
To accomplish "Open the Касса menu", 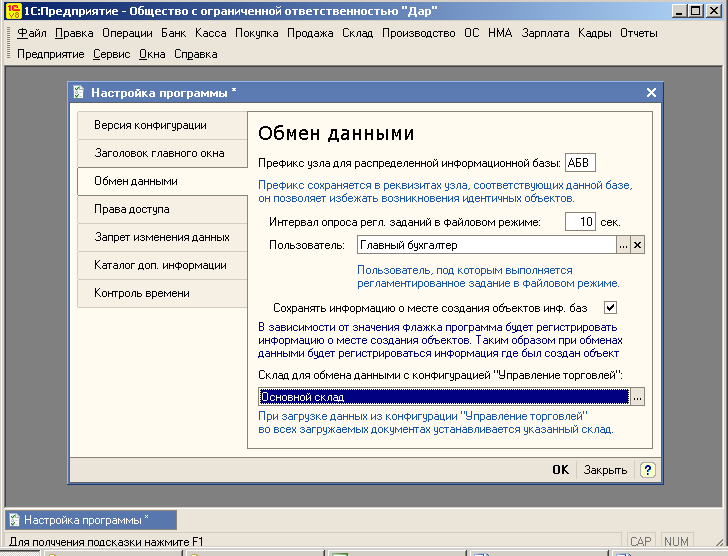I will pyautogui.click(x=210, y=33).
